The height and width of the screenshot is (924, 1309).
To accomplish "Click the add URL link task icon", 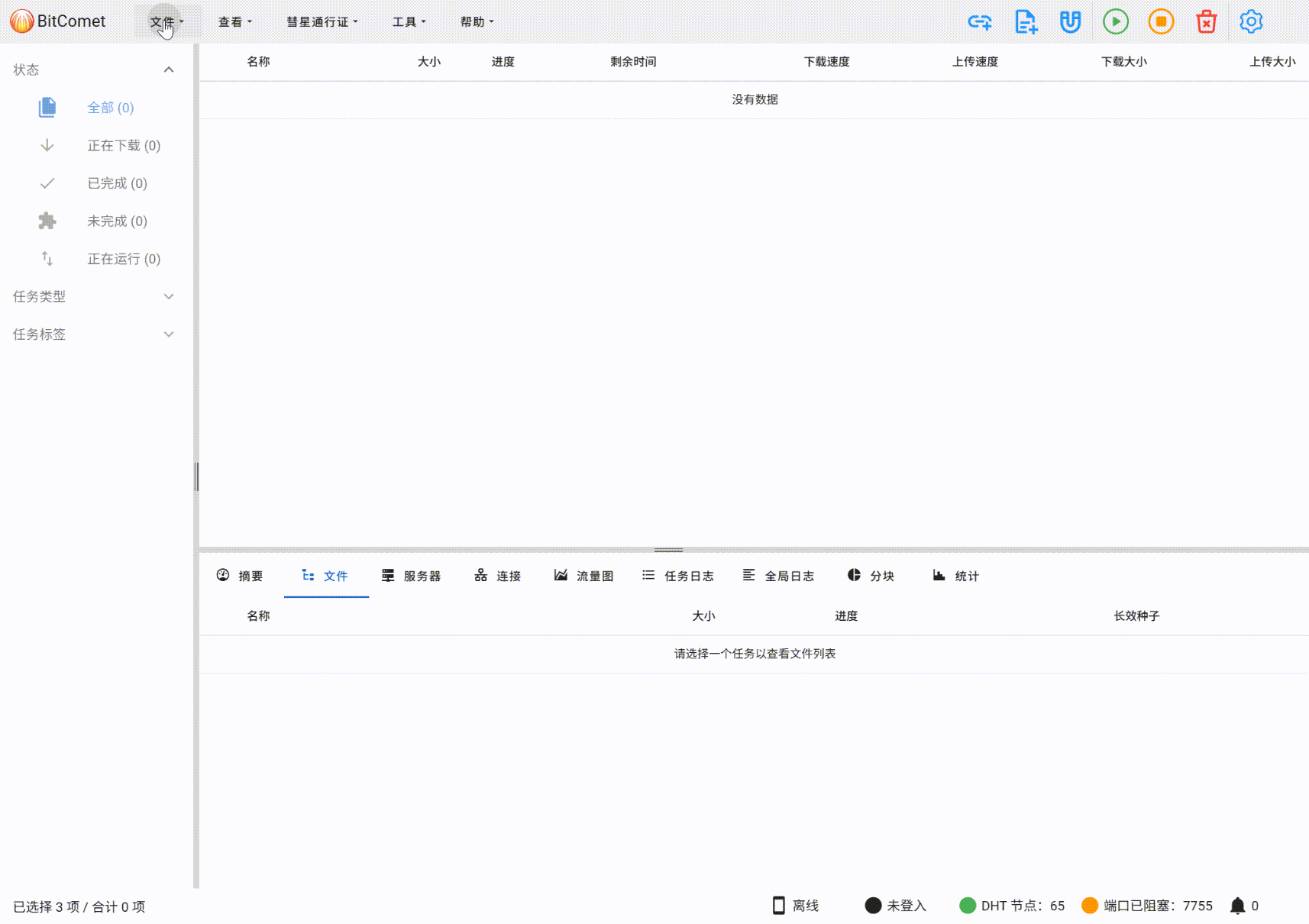I will 980,22.
